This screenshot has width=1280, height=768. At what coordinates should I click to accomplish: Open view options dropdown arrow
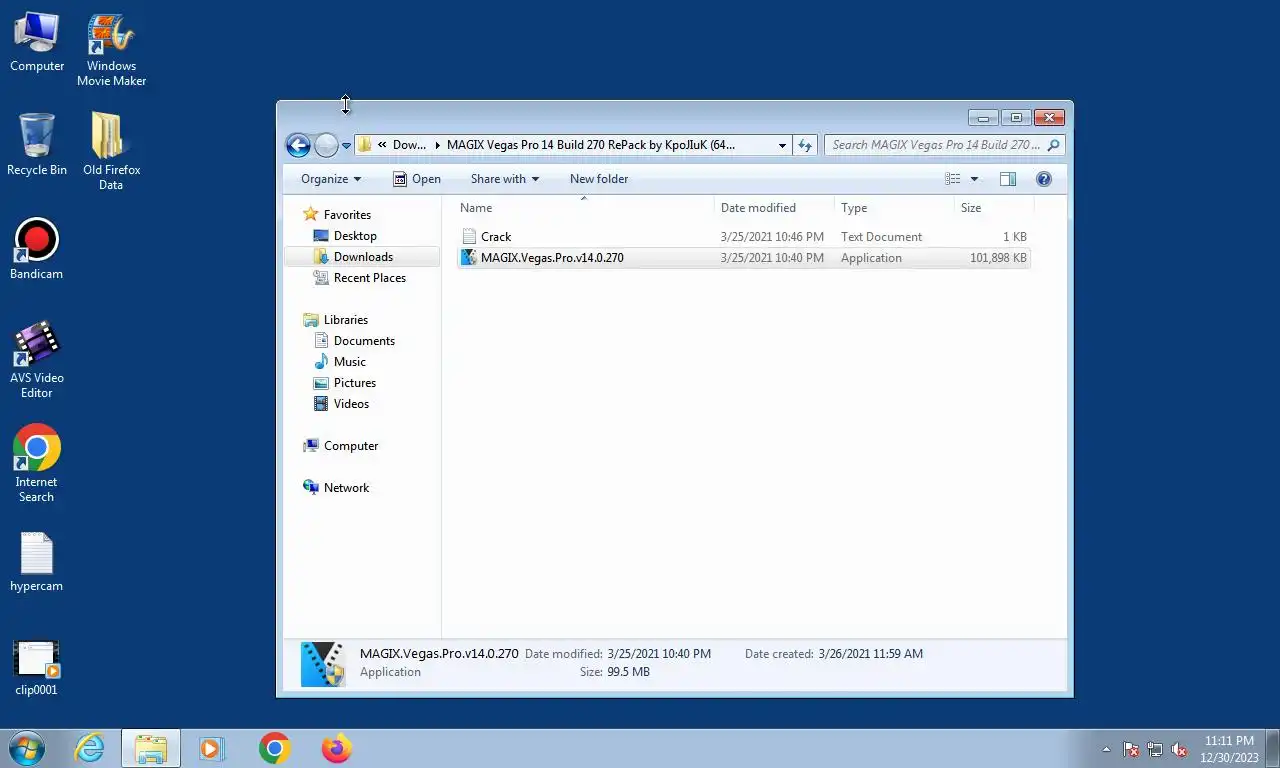click(x=974, y=179)
